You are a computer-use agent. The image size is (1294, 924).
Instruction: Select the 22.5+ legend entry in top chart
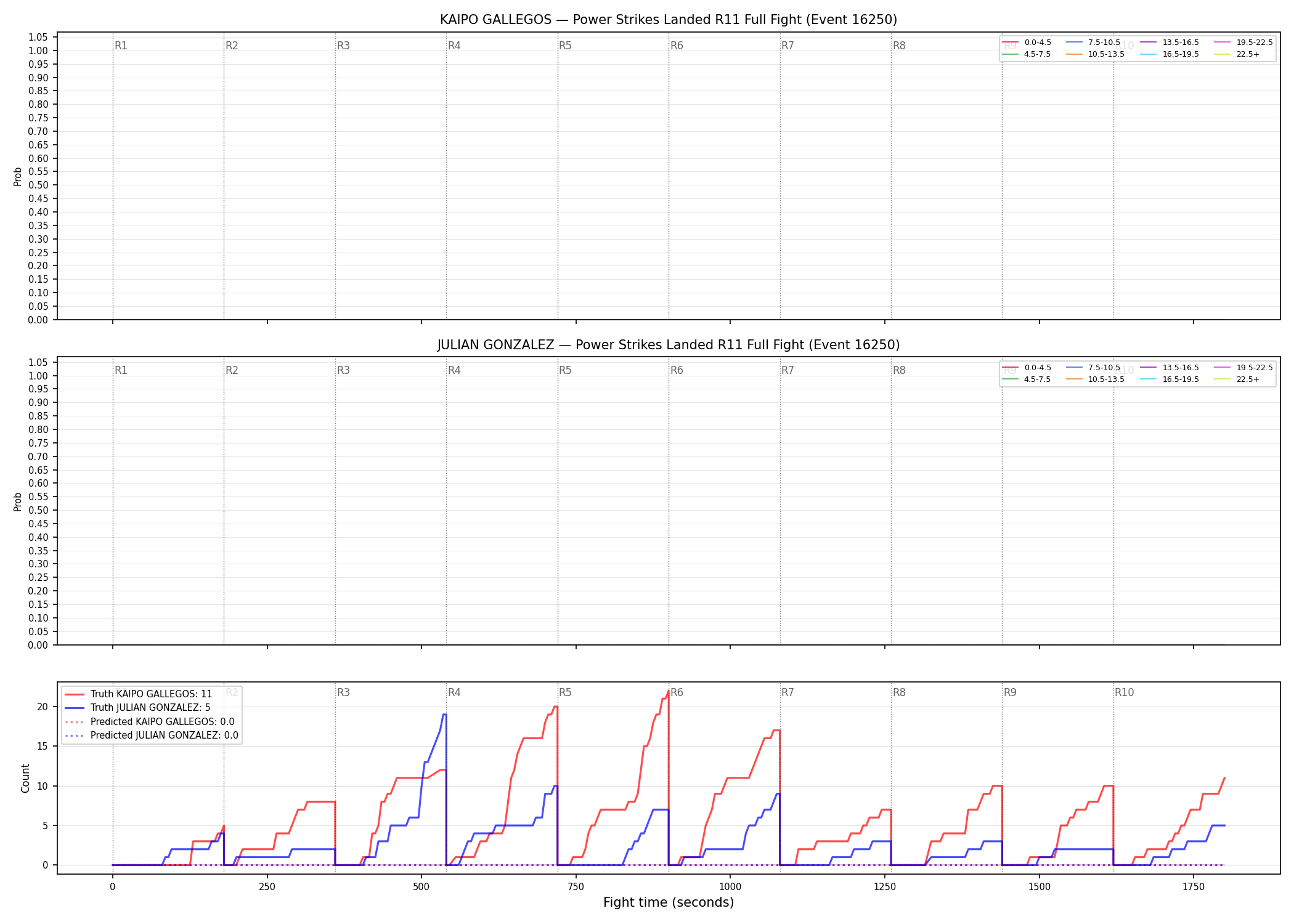coord(1237,54)
